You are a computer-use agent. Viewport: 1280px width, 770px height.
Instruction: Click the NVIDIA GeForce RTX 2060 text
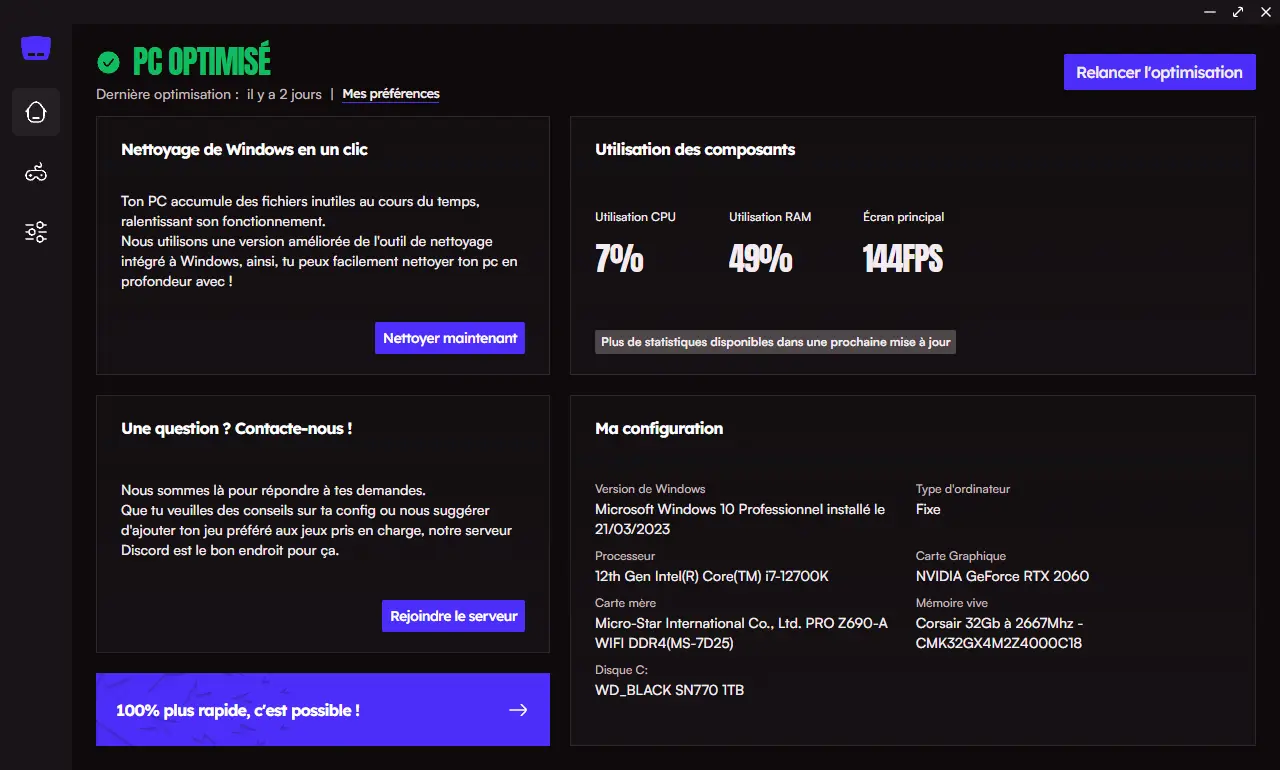tap(1002, 576)
